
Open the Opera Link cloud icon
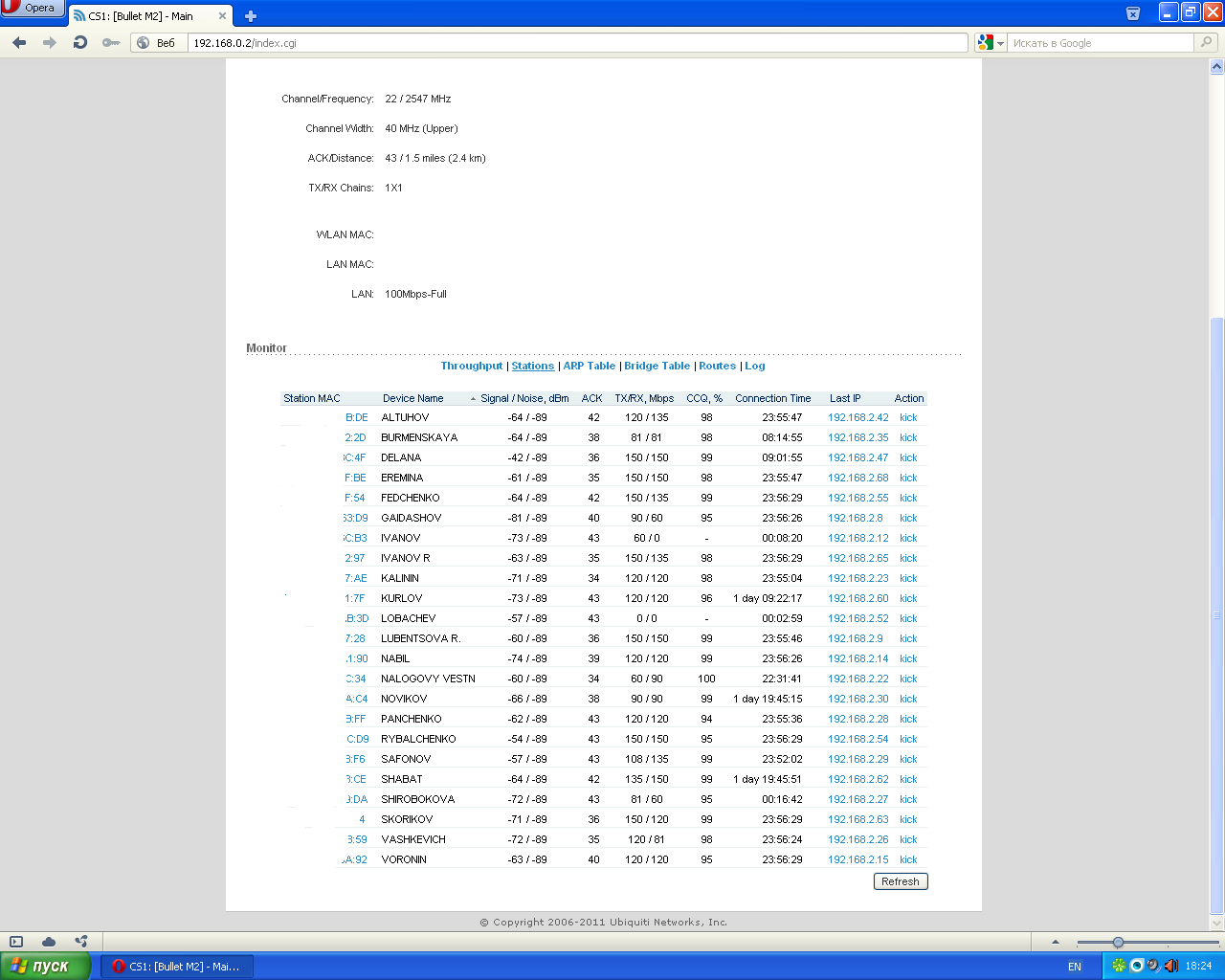coord(49,942)
